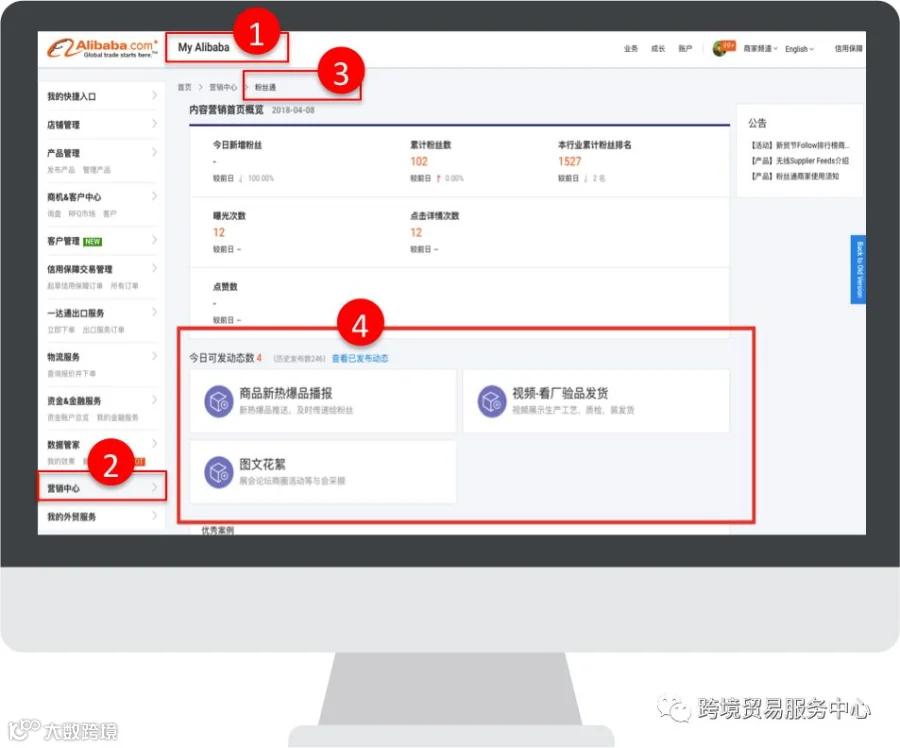Click the 商品新热爆品播报 cube icon
Screen dimensions: 900x748
coord(219,401)
